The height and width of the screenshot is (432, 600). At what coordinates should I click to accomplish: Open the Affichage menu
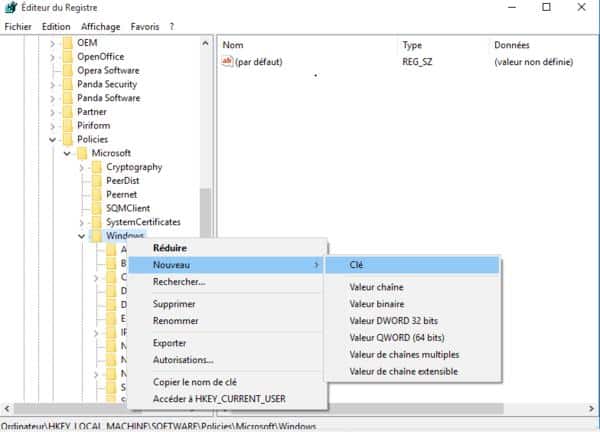pos(101,26)
